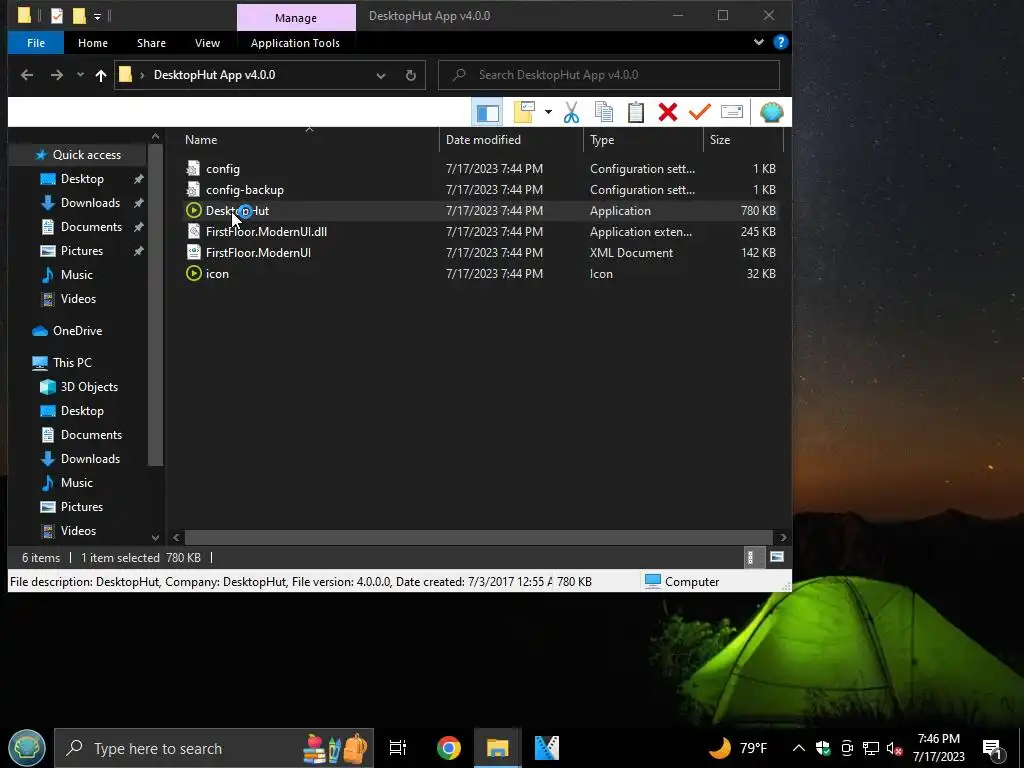Open the notification center icon
Viewport: 1024px width, 768px height.
pyautogui.click(x=993, y=748)
